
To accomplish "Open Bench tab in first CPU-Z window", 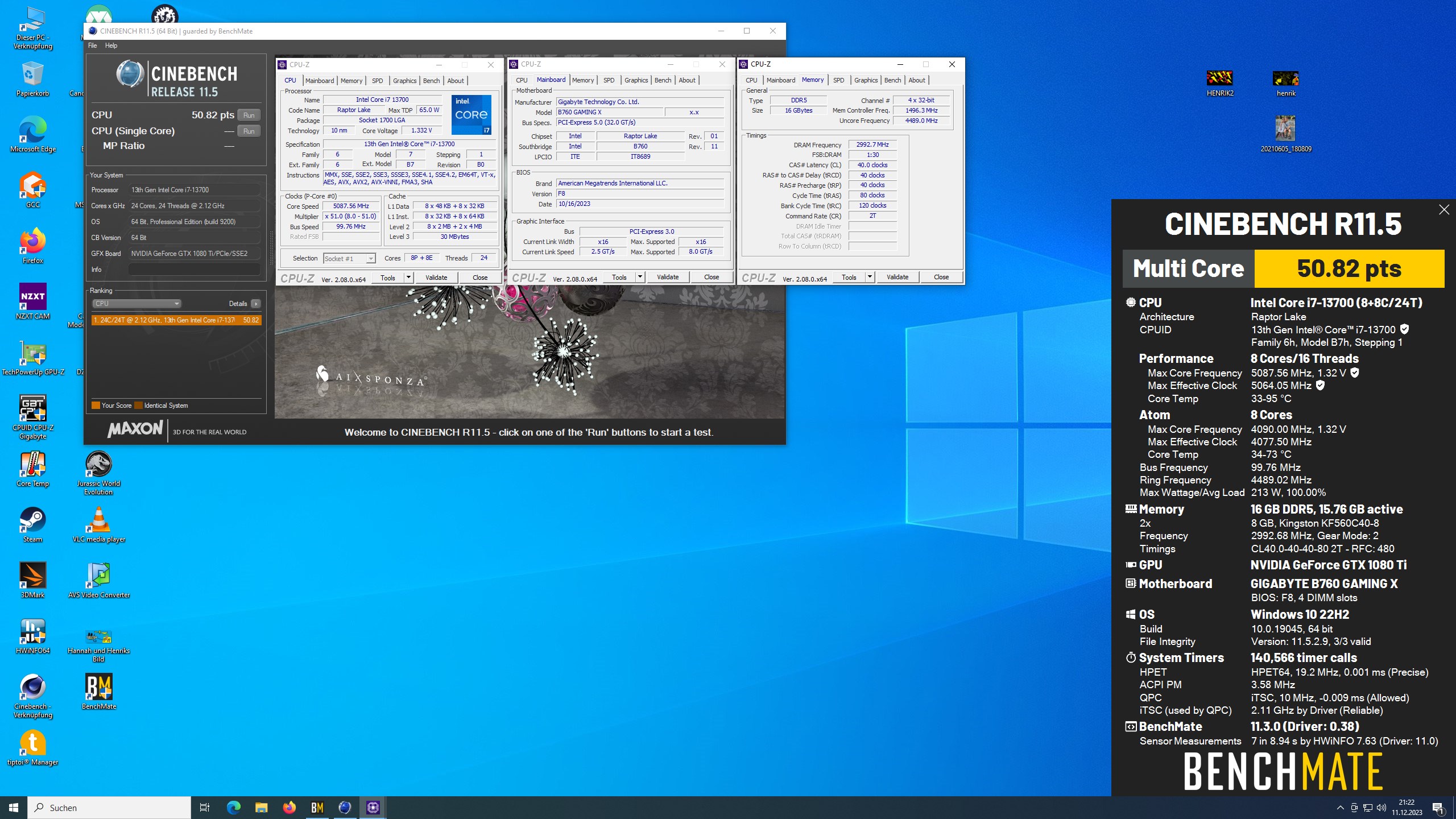I will point(432,81).
